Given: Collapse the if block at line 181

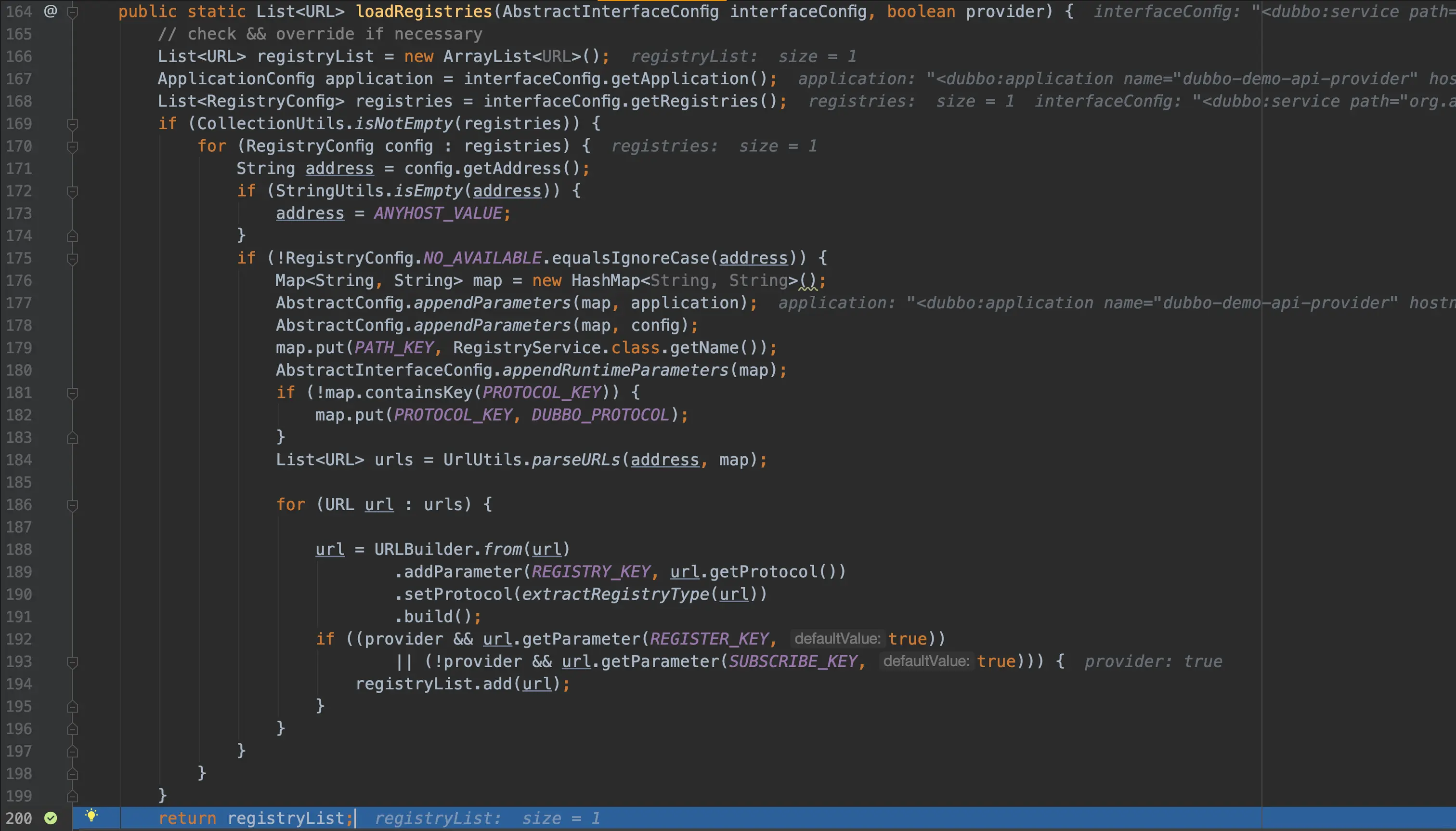Looking at the screenshot, I should tap(72, 393).
